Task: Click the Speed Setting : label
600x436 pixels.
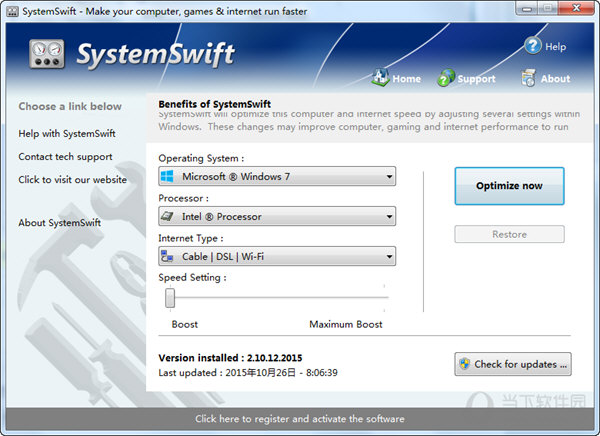Action: click(x=192, y=278)
